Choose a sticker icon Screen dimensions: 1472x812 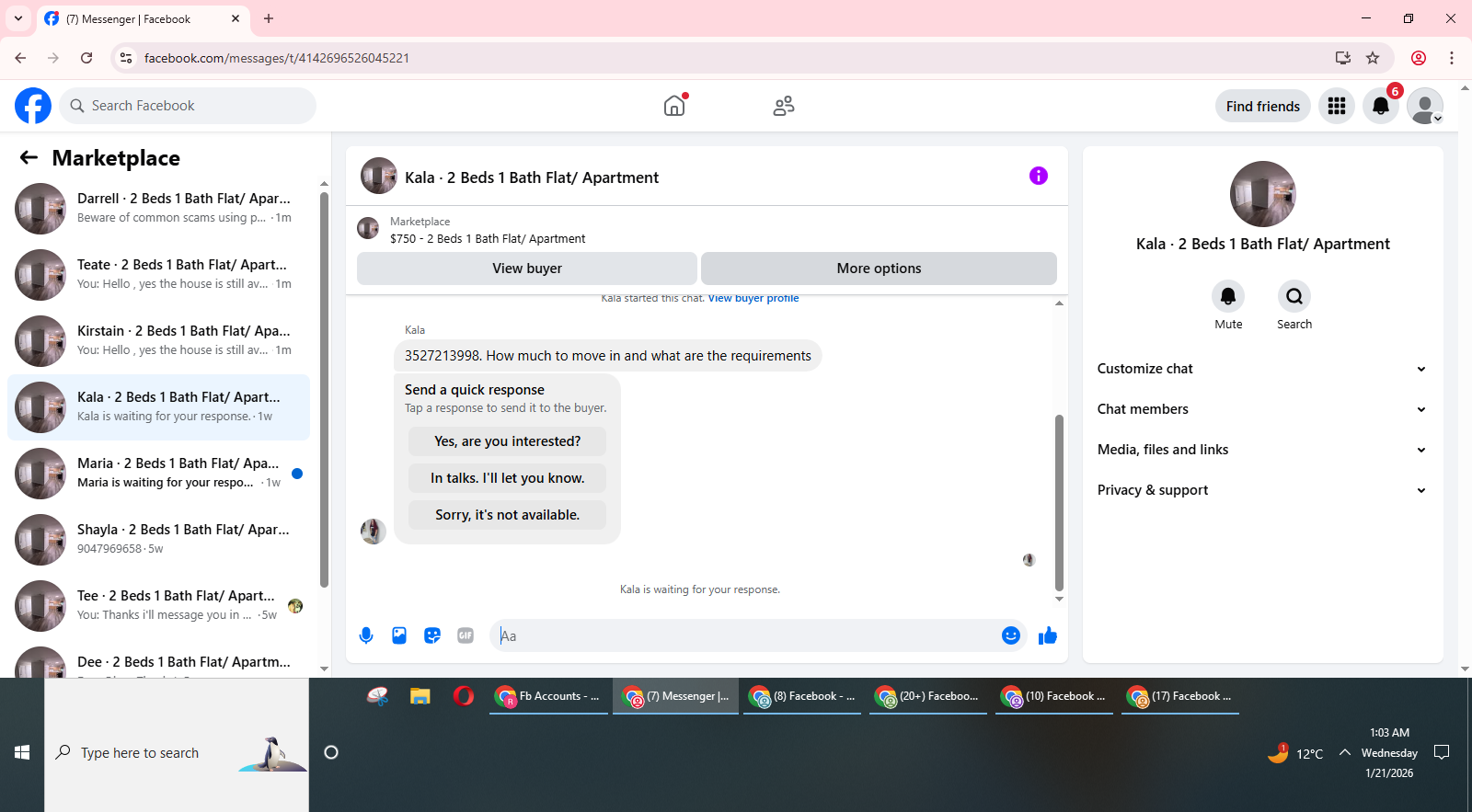[432, 635]
